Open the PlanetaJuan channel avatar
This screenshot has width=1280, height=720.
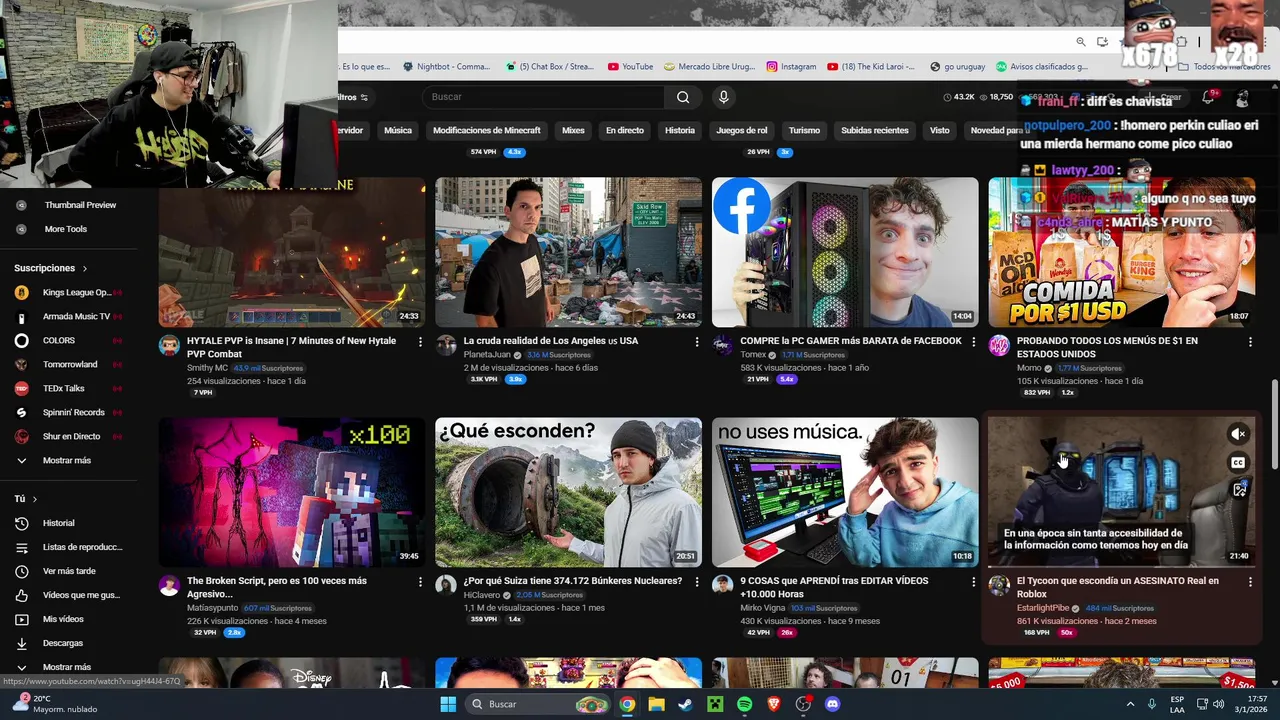[x=446, y=346]
